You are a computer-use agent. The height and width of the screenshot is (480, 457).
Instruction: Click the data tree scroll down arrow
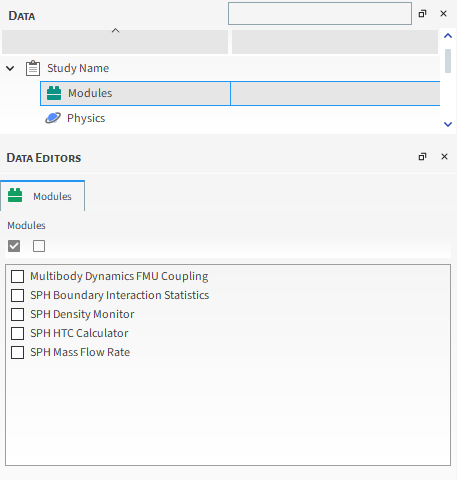[x=448, y=124]
